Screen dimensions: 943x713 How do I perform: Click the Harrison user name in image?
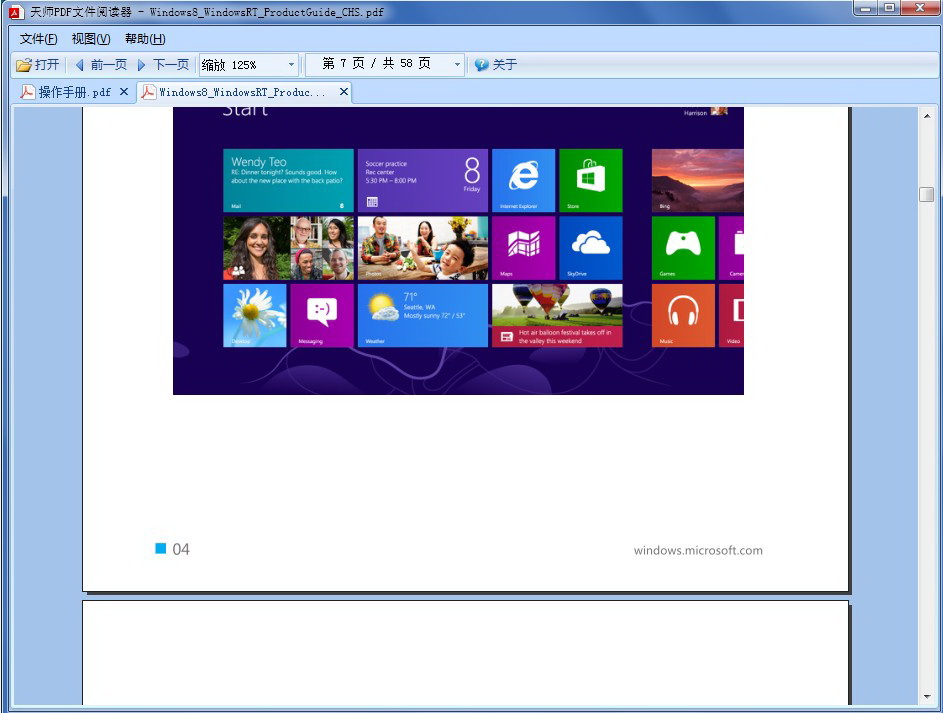point(695,113)
